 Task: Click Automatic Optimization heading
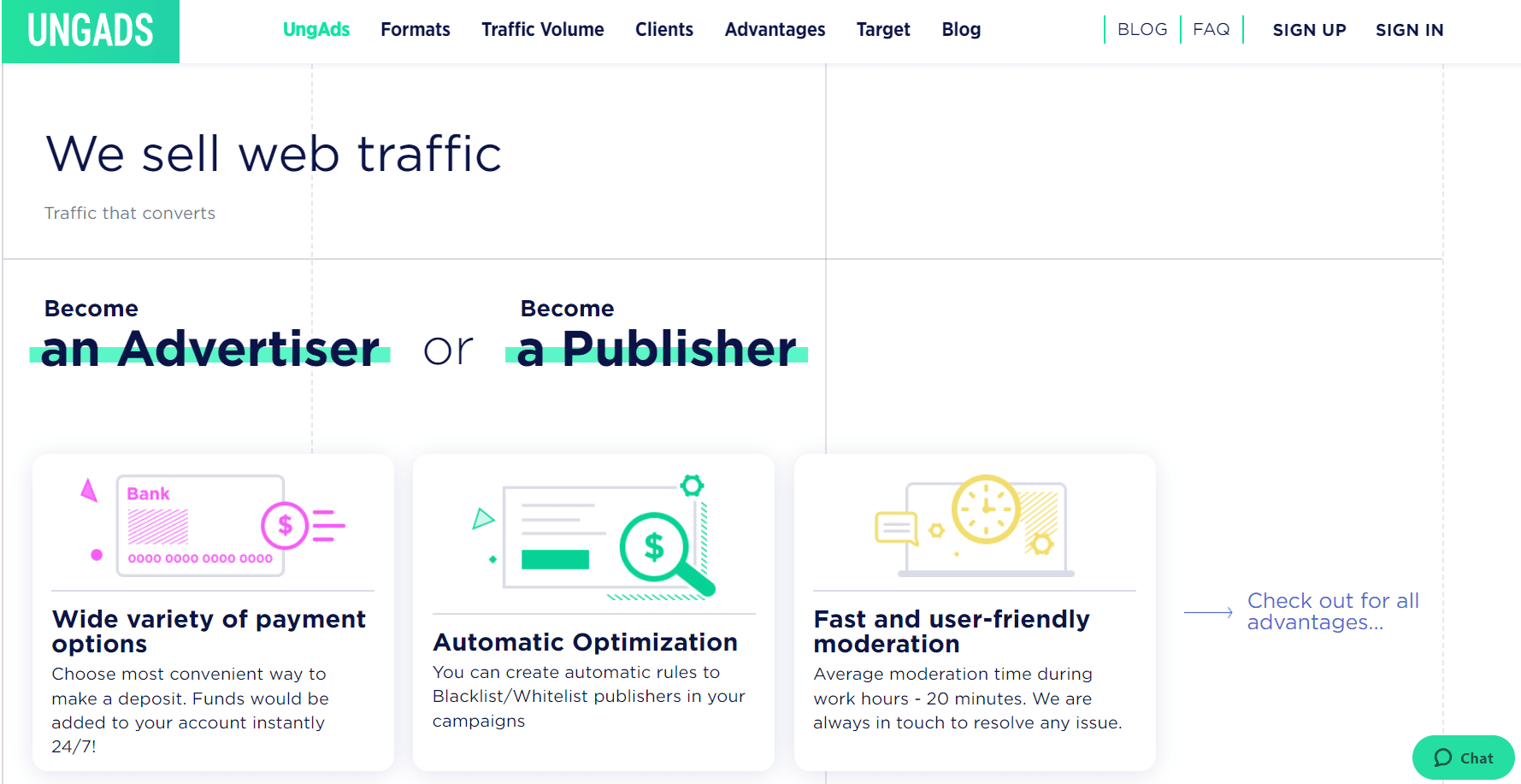(585, 642)
